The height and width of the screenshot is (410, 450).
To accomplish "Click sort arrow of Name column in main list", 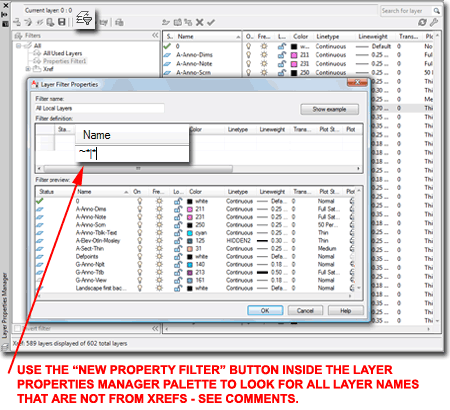I will 238,37.
